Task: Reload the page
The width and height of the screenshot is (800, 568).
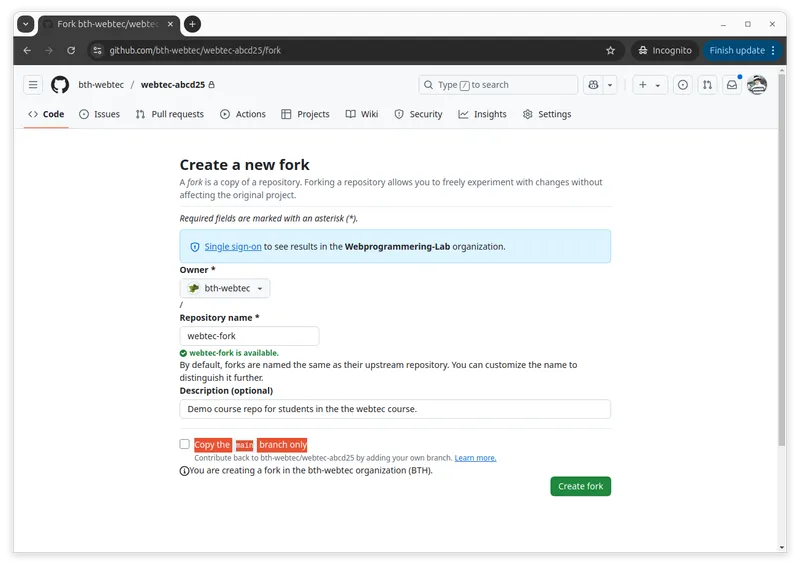Action: (71, 51)
